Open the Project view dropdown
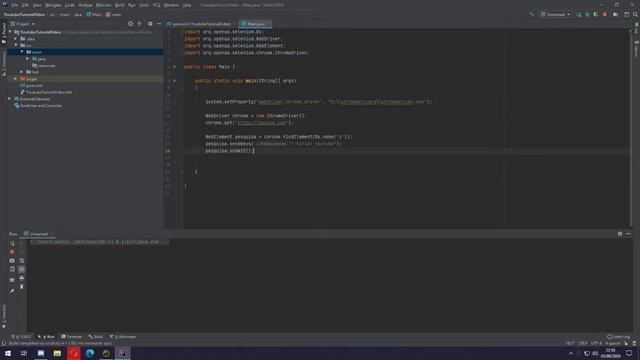 pyautogui.click(x=23, y=24)
